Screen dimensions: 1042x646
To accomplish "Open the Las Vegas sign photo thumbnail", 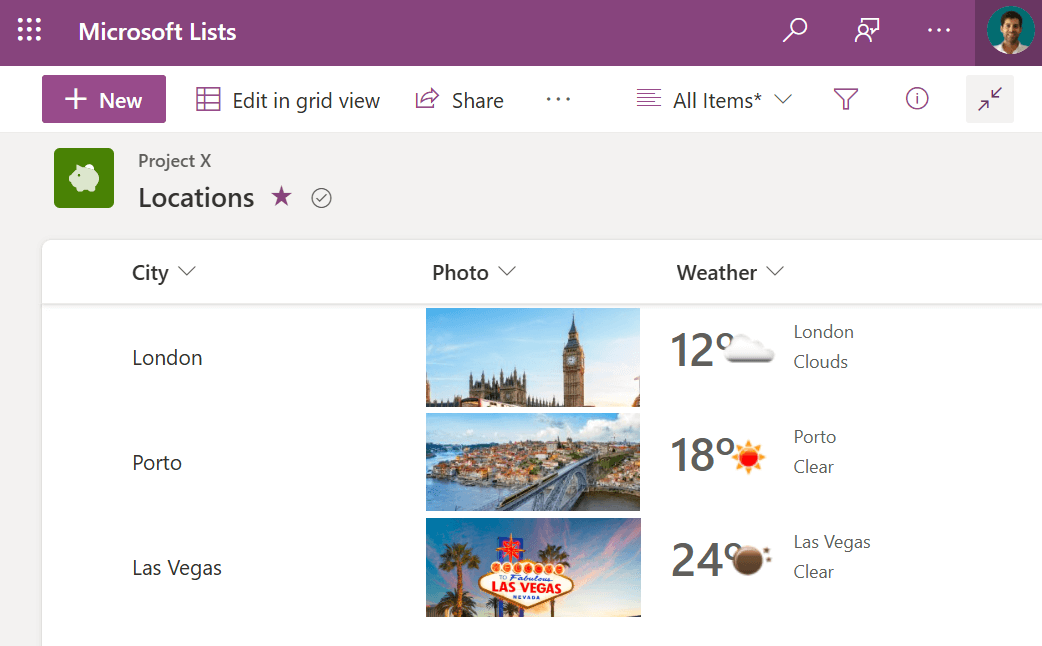I will (533, 567).
